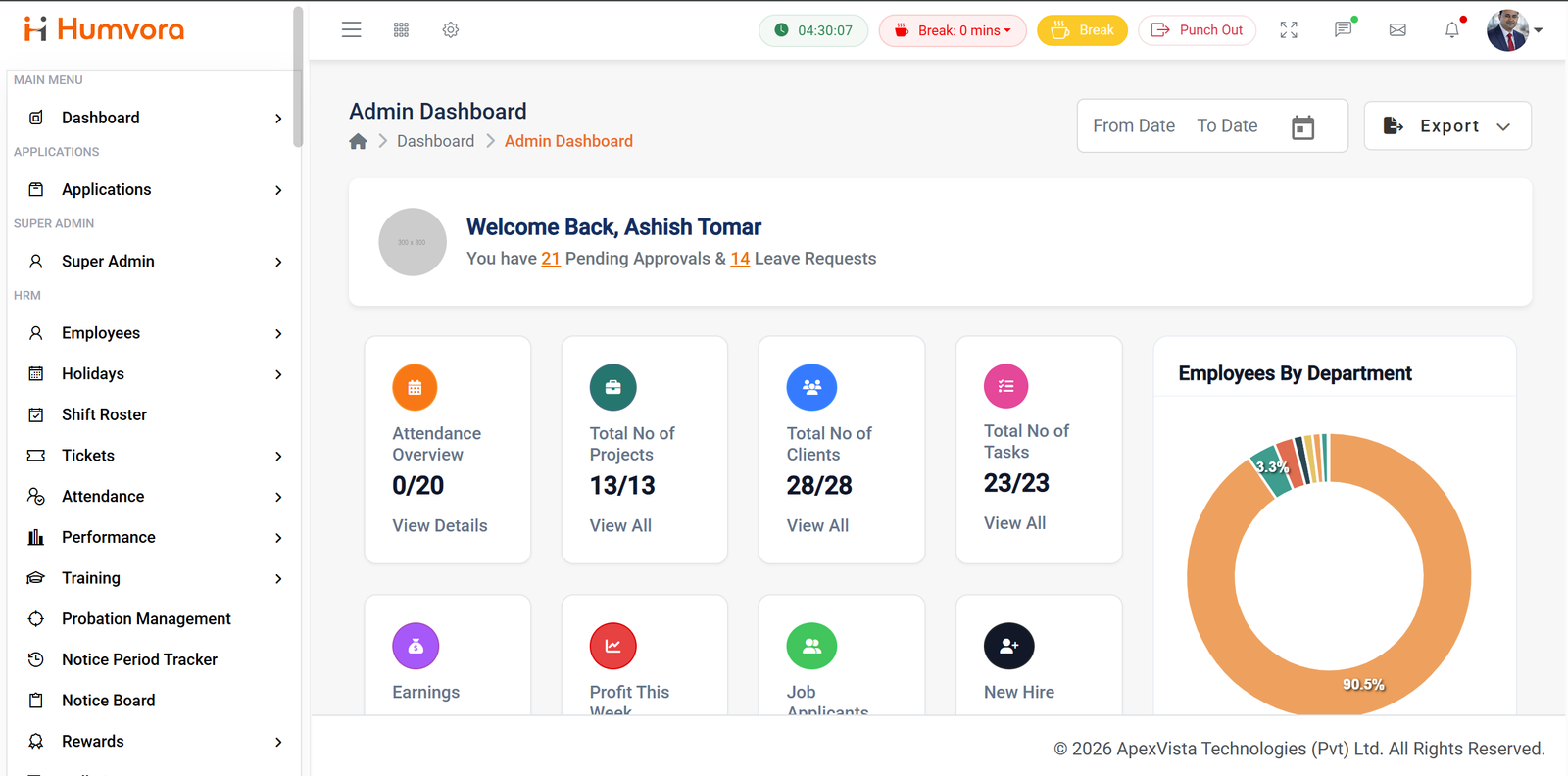Open the Export dropdown
1568x776 pixels.
click(1447, 125)
